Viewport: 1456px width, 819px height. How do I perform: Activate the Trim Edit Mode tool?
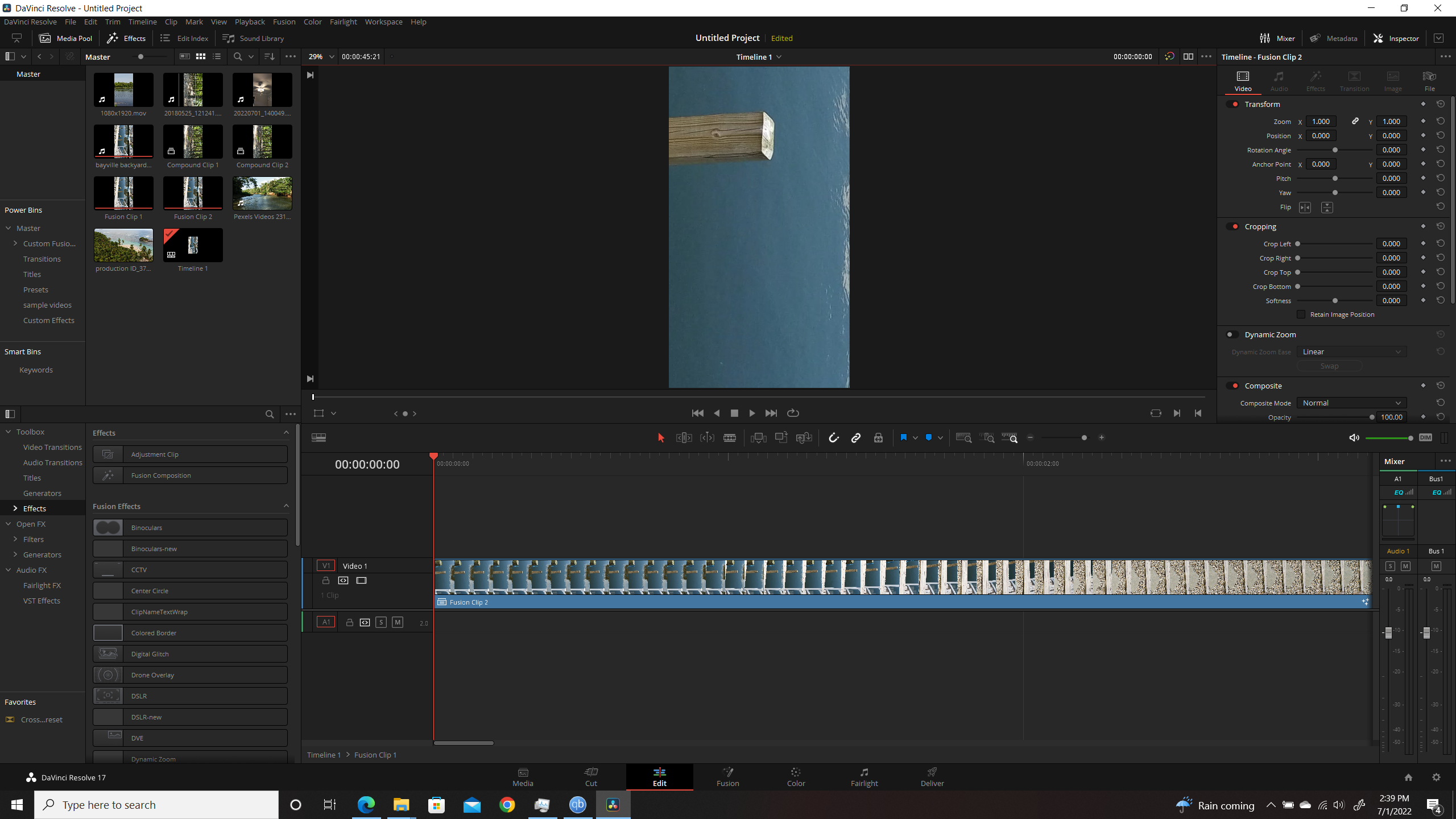684,437
